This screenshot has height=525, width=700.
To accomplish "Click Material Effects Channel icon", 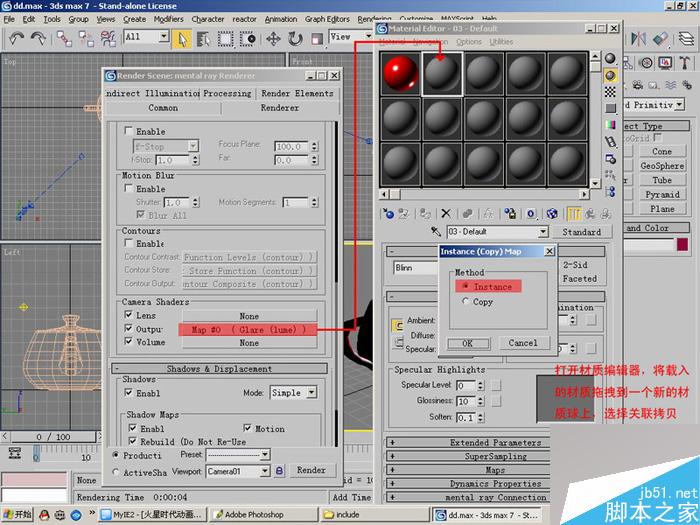I will [x=531, y=214].
